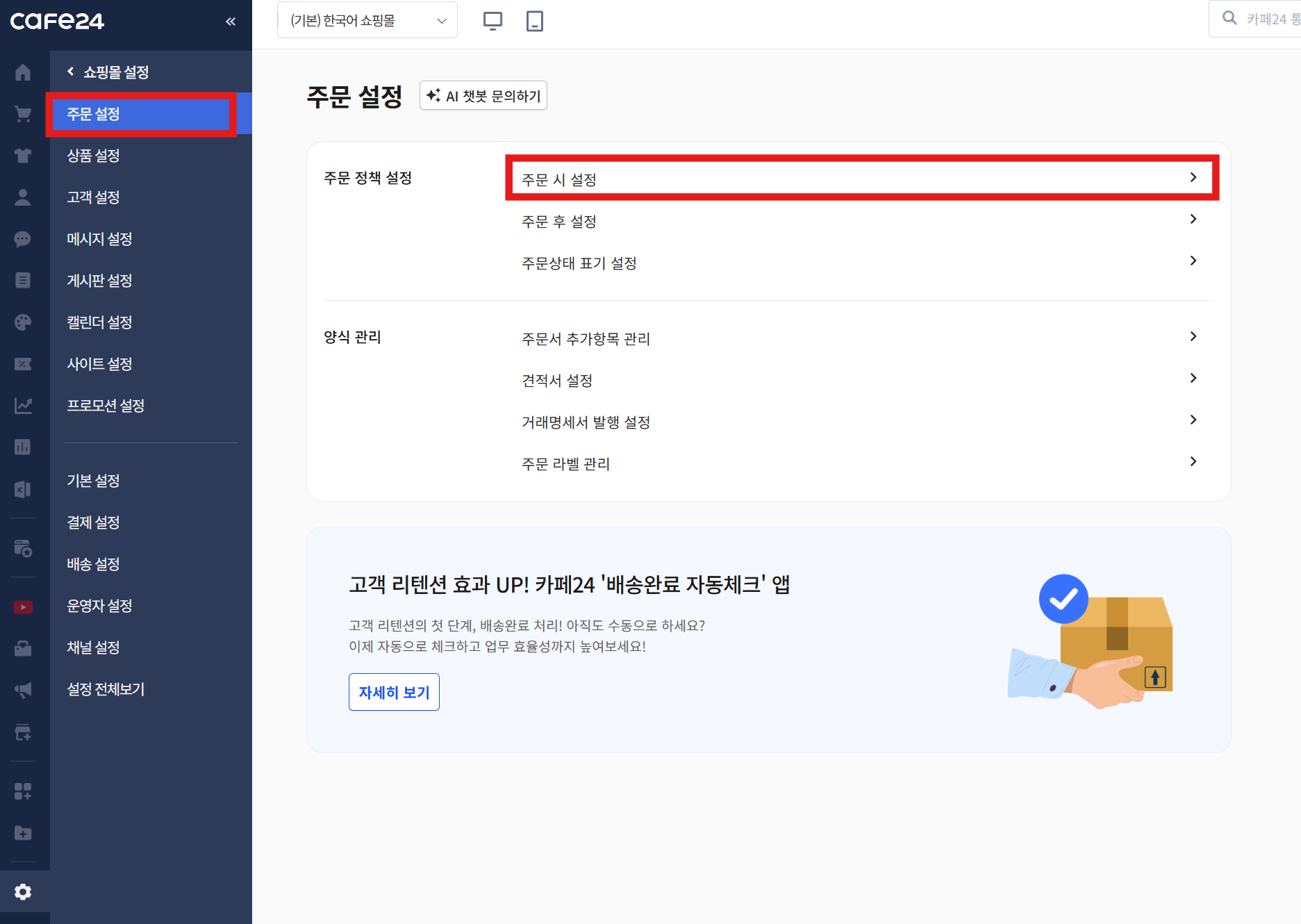Open the 결제 설정 menu item
The image size is (1301, 924).
coord(93,522)
